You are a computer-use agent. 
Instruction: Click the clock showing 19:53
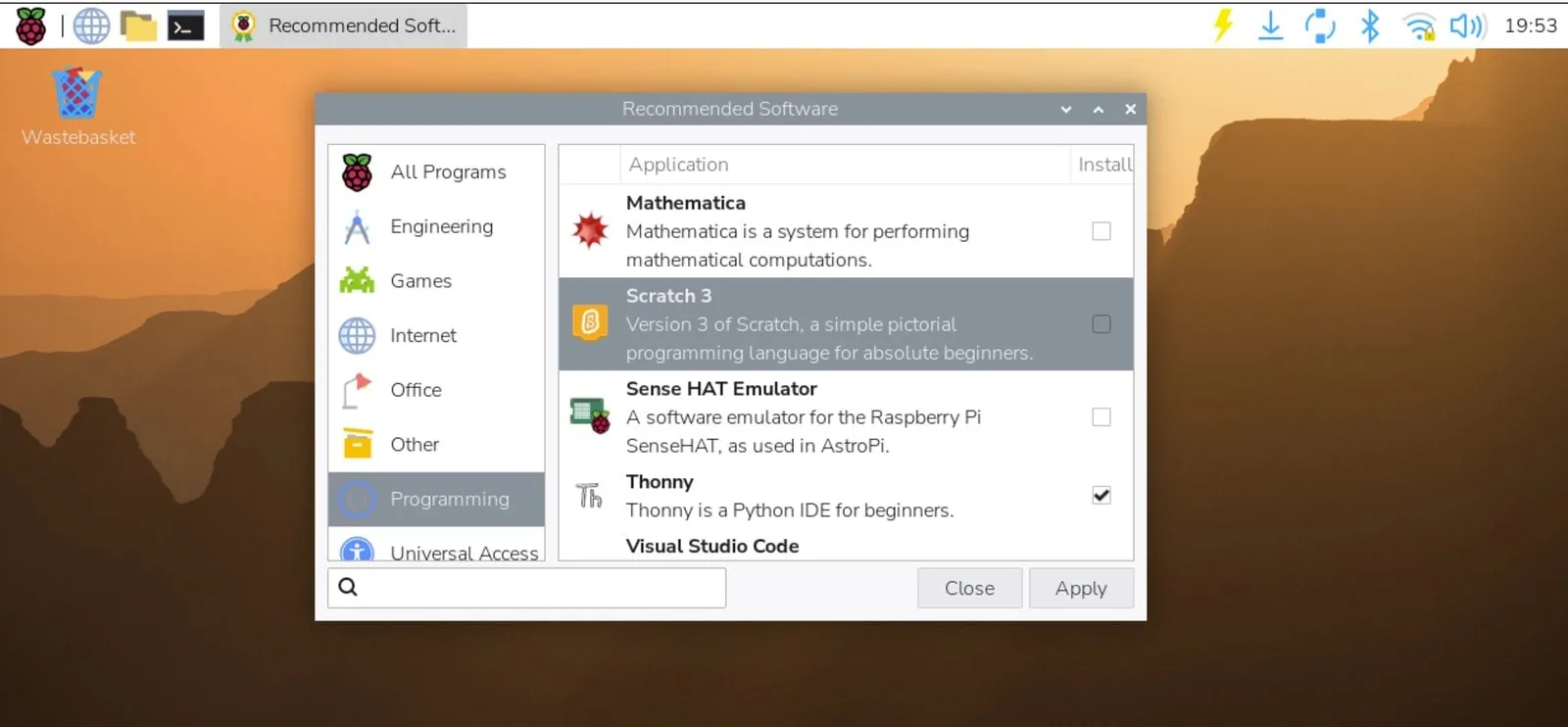[x=1531, y=25]
